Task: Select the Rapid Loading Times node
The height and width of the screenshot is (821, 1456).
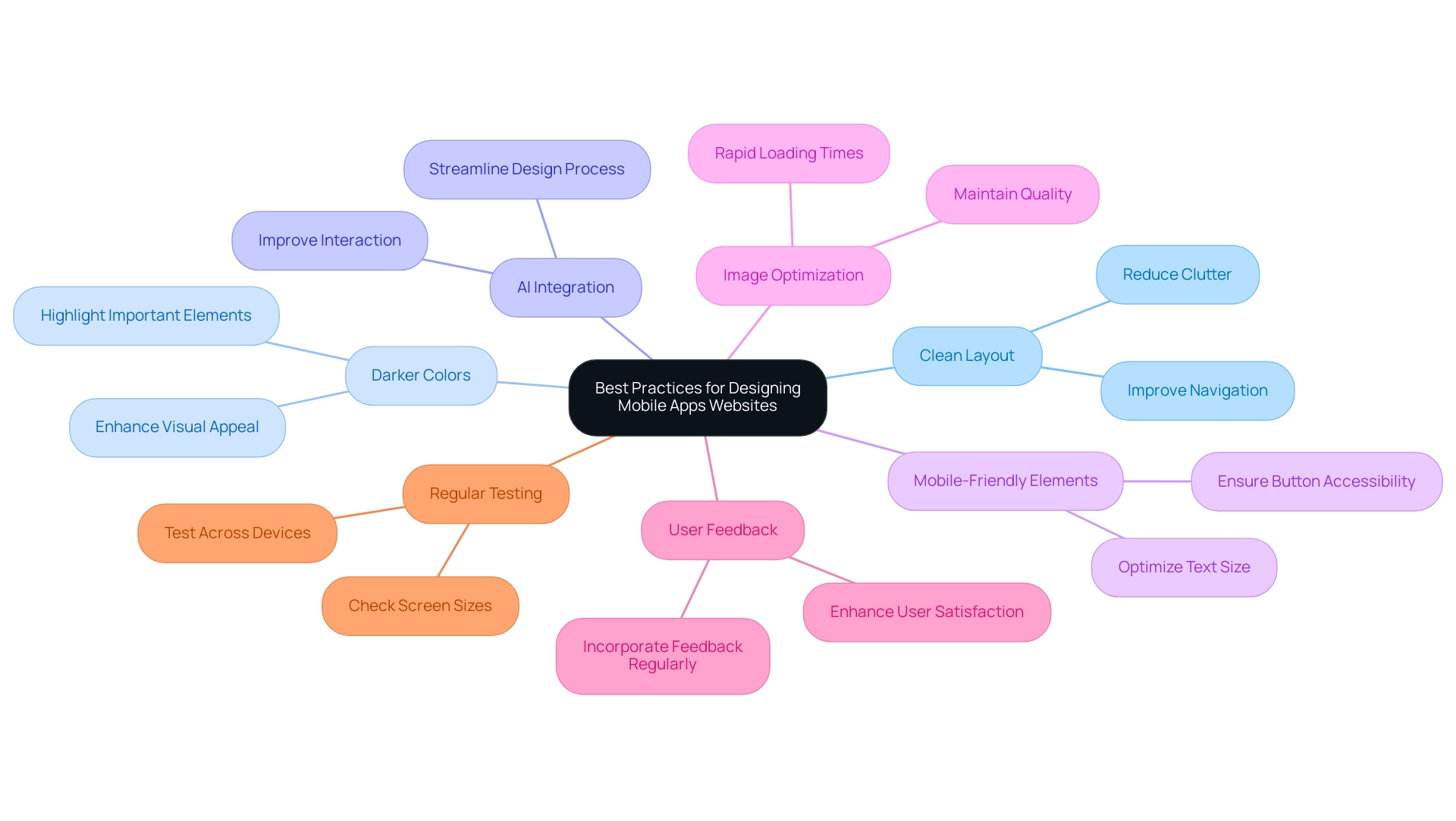Action: [789, 153]
